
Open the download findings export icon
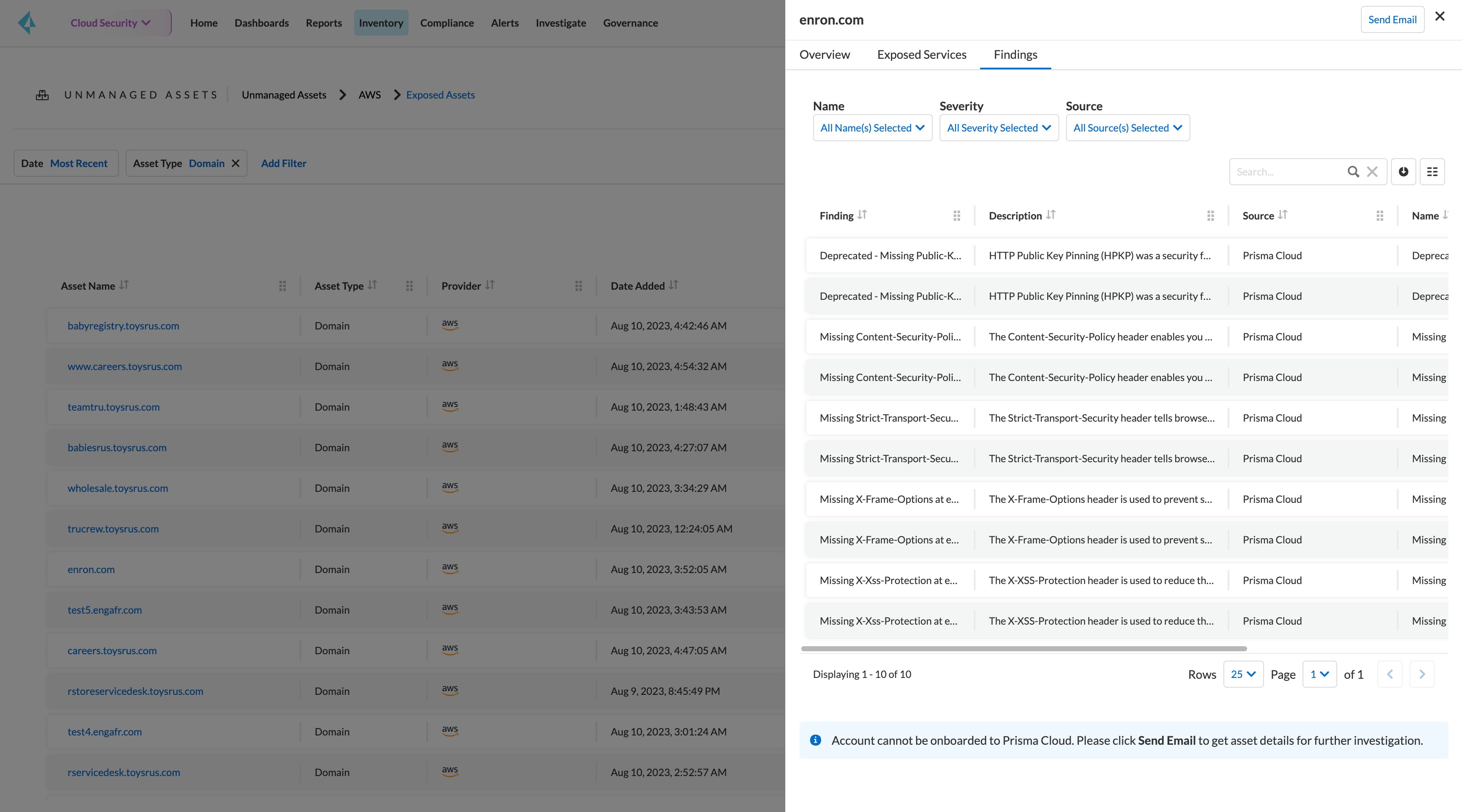tap(1403, 171)
